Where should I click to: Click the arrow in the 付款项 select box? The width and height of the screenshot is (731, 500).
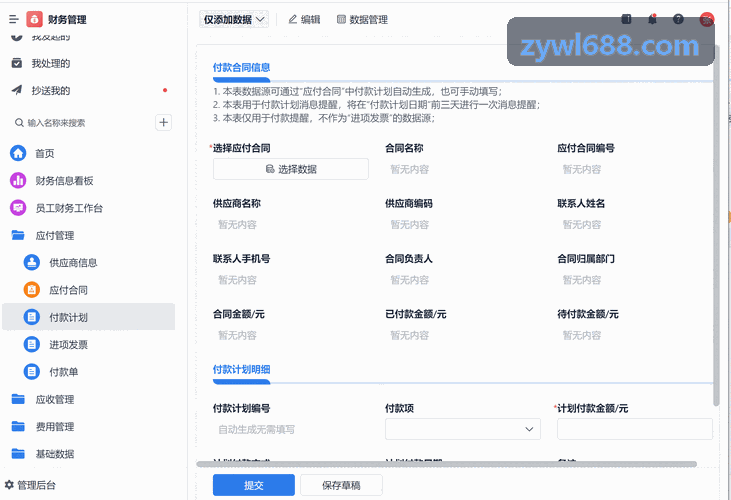[x=529, y=429]
